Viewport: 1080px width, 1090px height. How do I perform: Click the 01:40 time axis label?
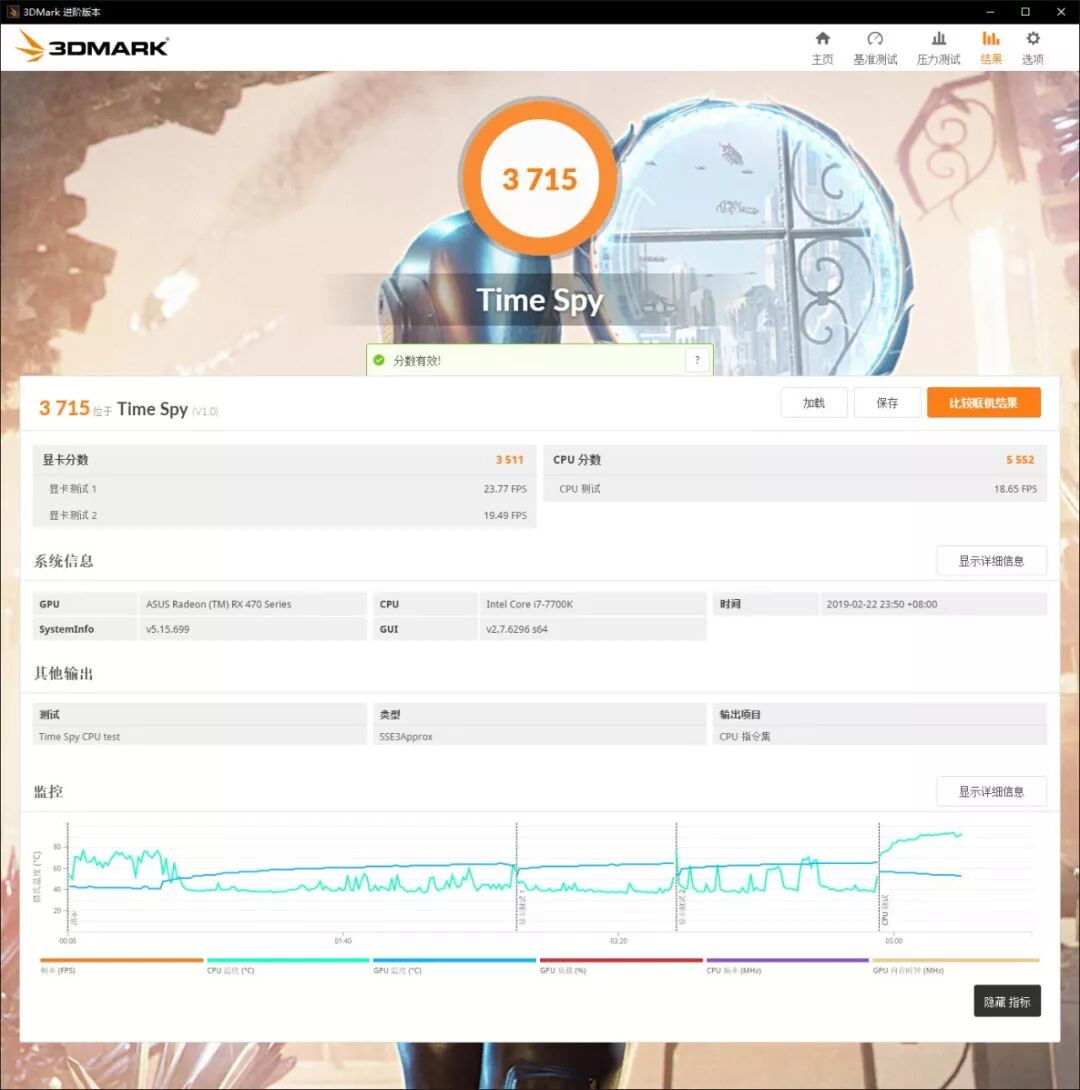[343, 941]
